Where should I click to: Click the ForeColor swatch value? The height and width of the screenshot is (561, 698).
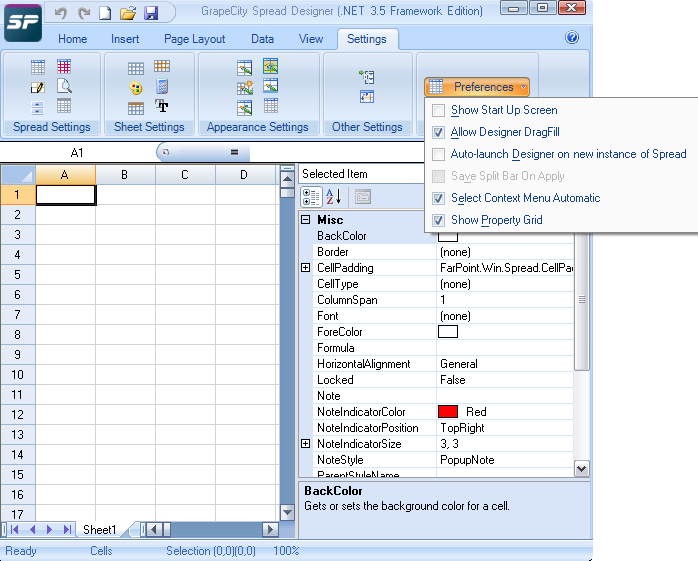click(x=448, y=332)
